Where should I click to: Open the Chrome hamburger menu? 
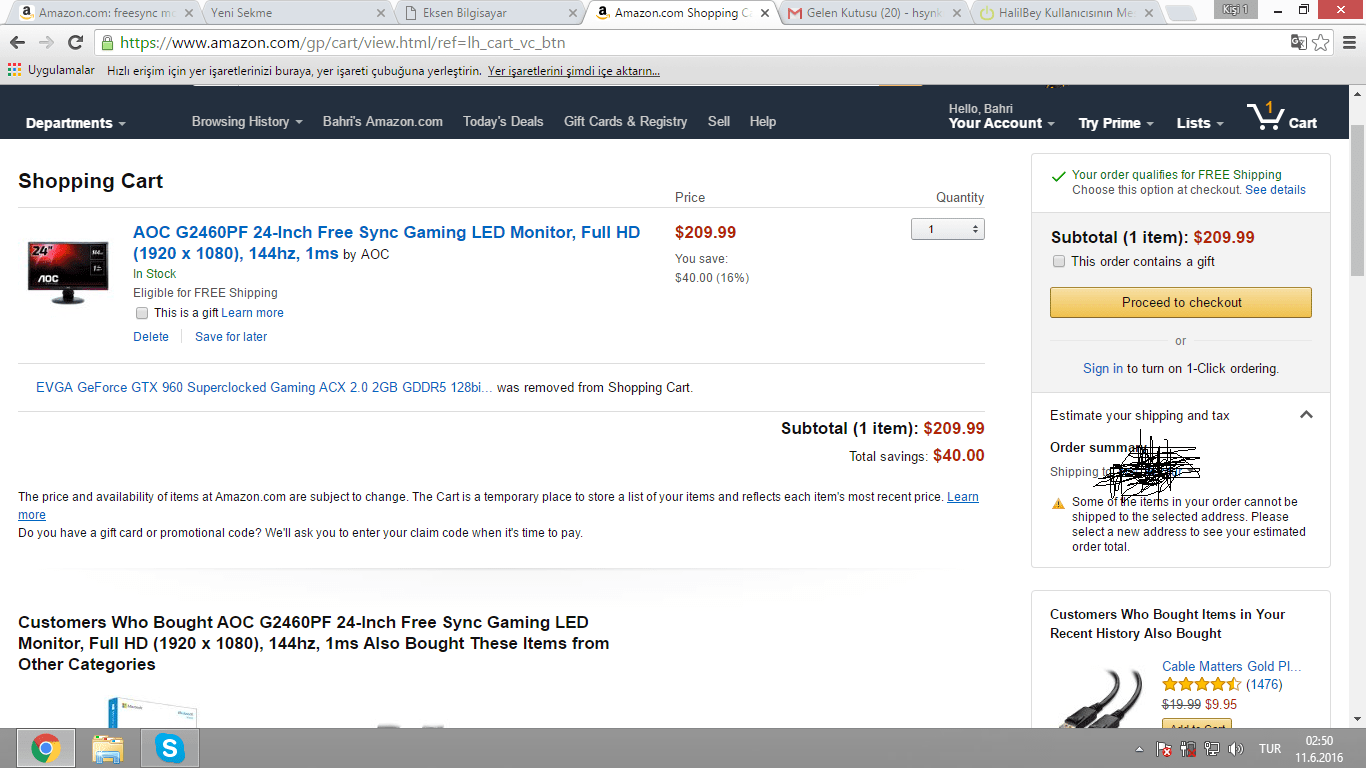tap(1348, 43)
